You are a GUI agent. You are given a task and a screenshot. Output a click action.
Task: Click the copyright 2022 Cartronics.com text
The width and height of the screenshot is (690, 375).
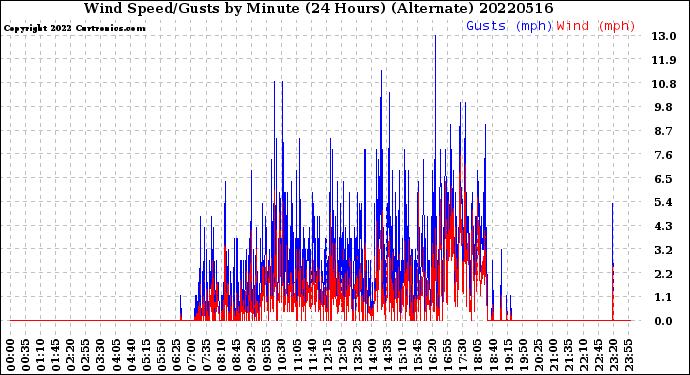click(74, 28)
